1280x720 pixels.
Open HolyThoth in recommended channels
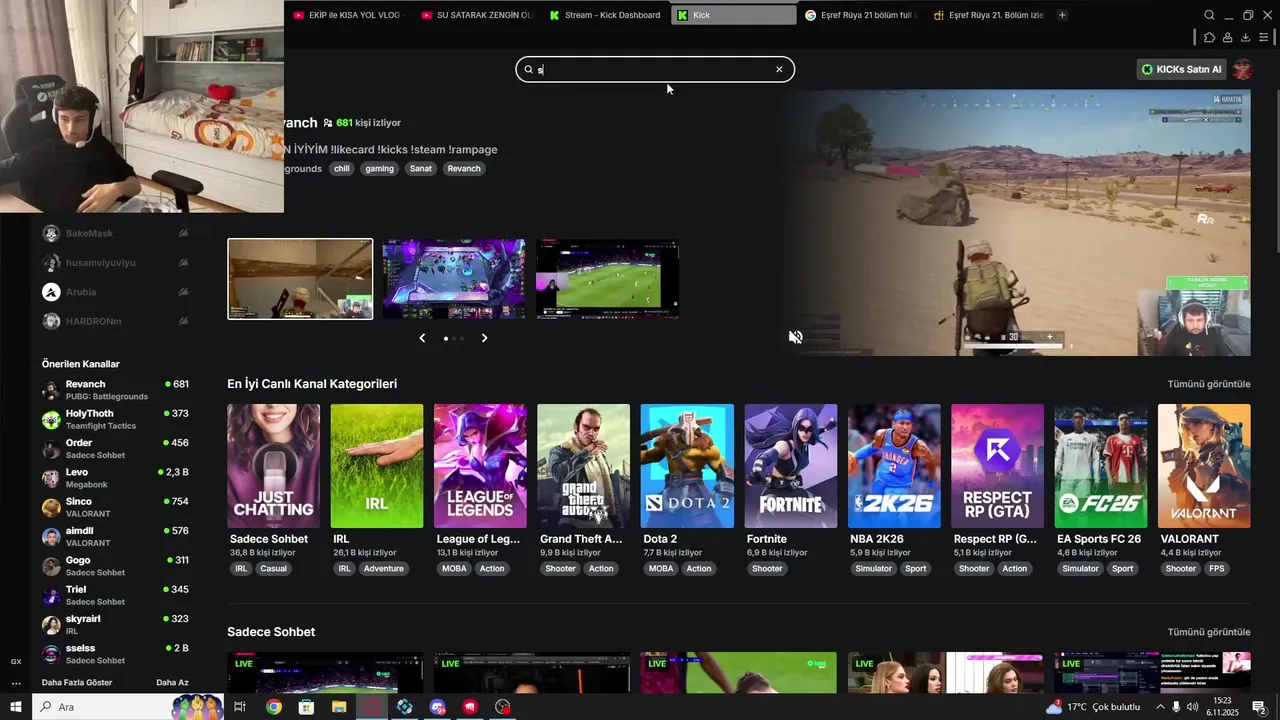point(115,419)
